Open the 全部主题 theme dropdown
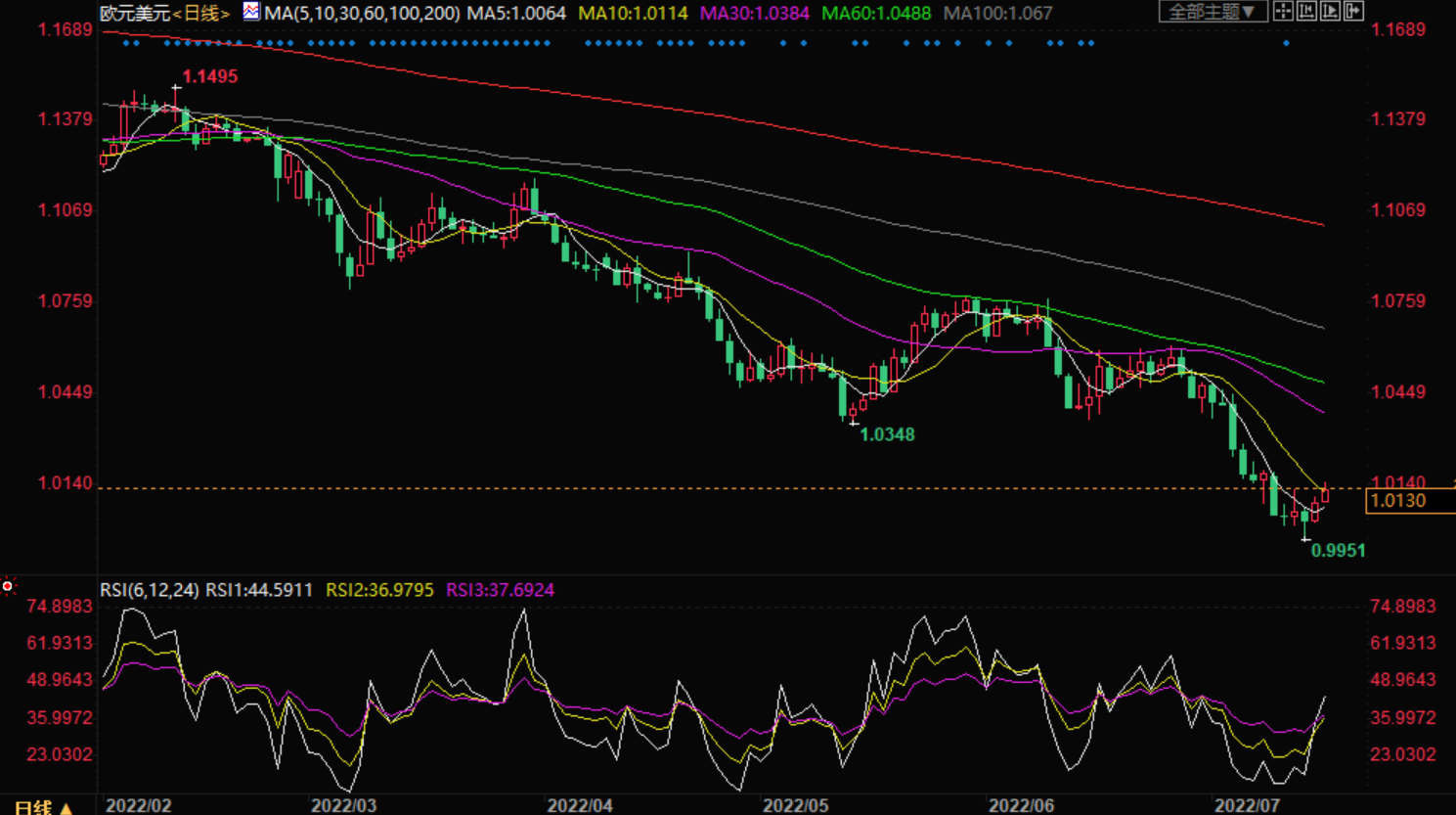 1213,12
